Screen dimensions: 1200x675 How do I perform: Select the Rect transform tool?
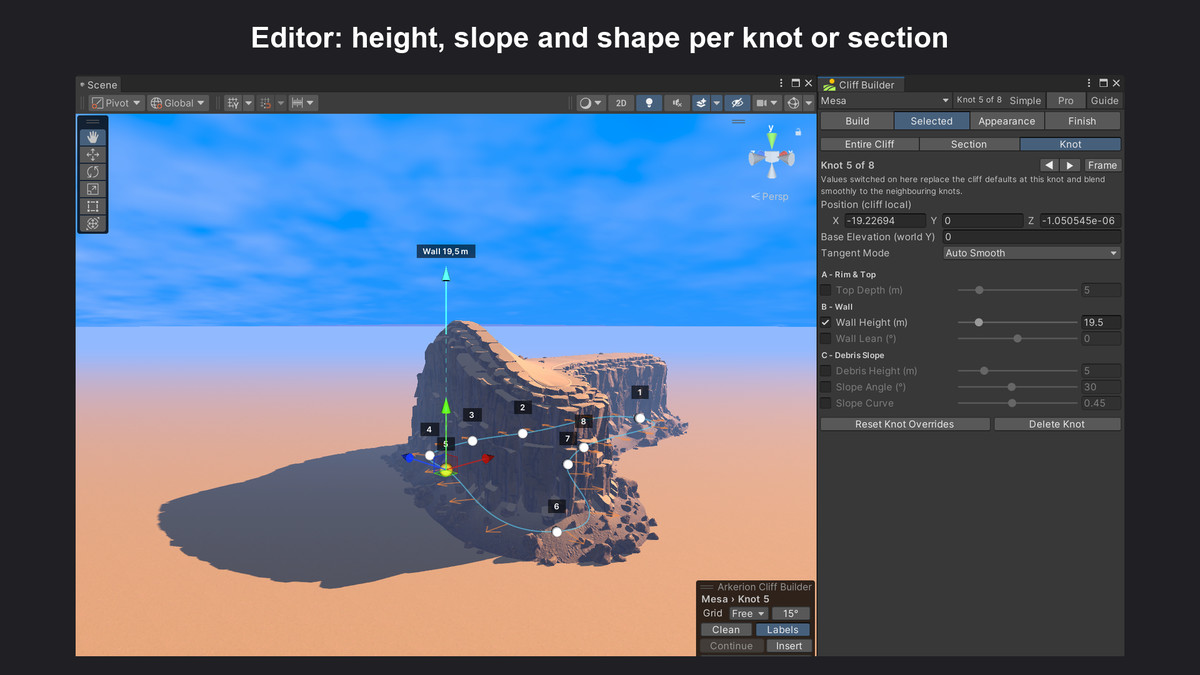tap(93, 206)
